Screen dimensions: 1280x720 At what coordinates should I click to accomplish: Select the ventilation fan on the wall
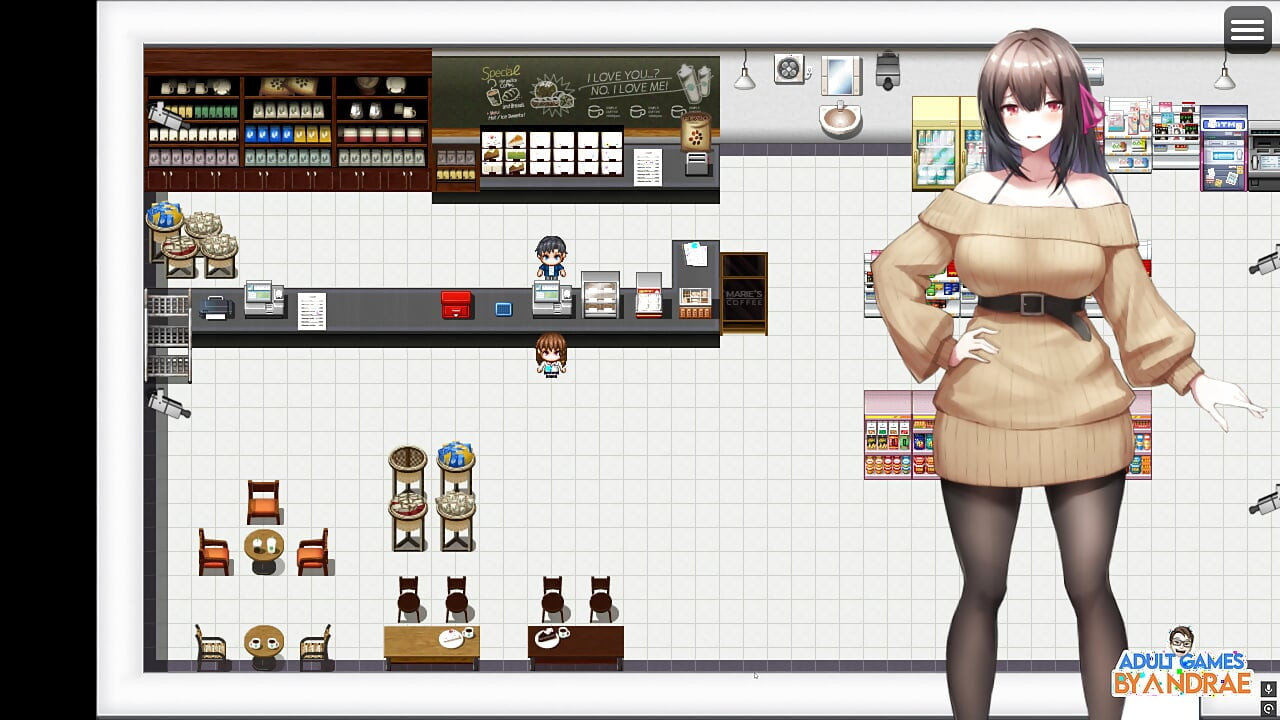(790, 69)
